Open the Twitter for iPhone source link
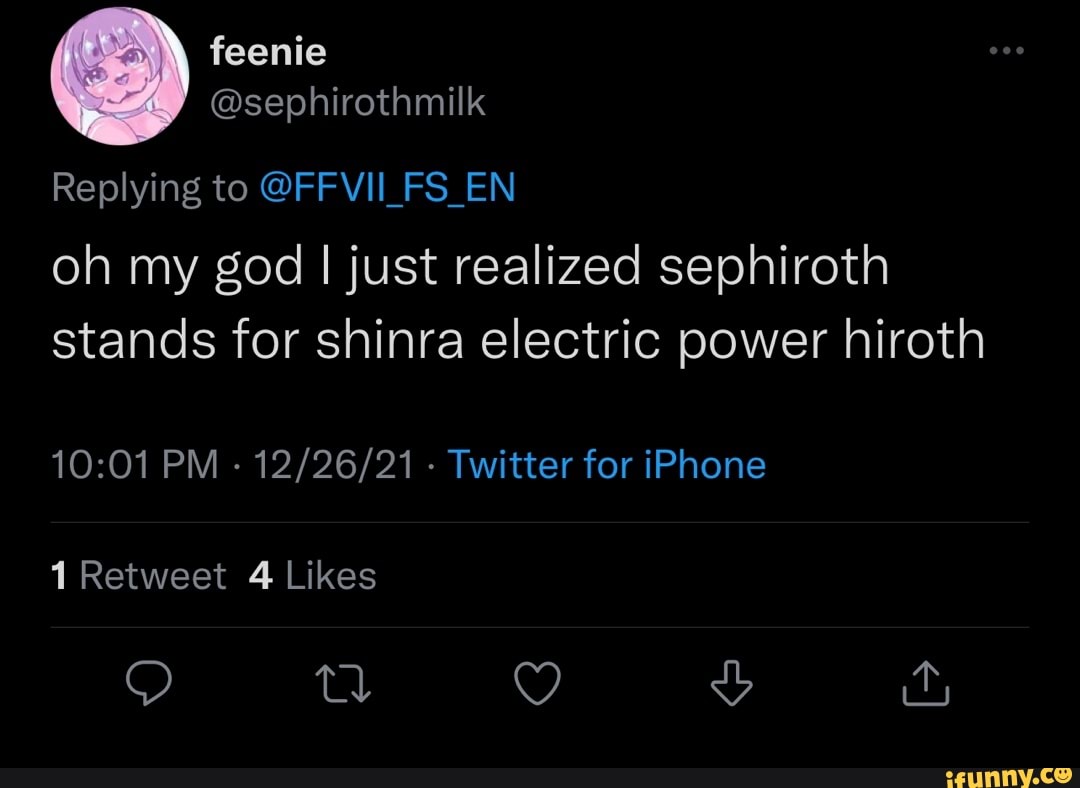The image size is (1080, 788). point(606,465)
